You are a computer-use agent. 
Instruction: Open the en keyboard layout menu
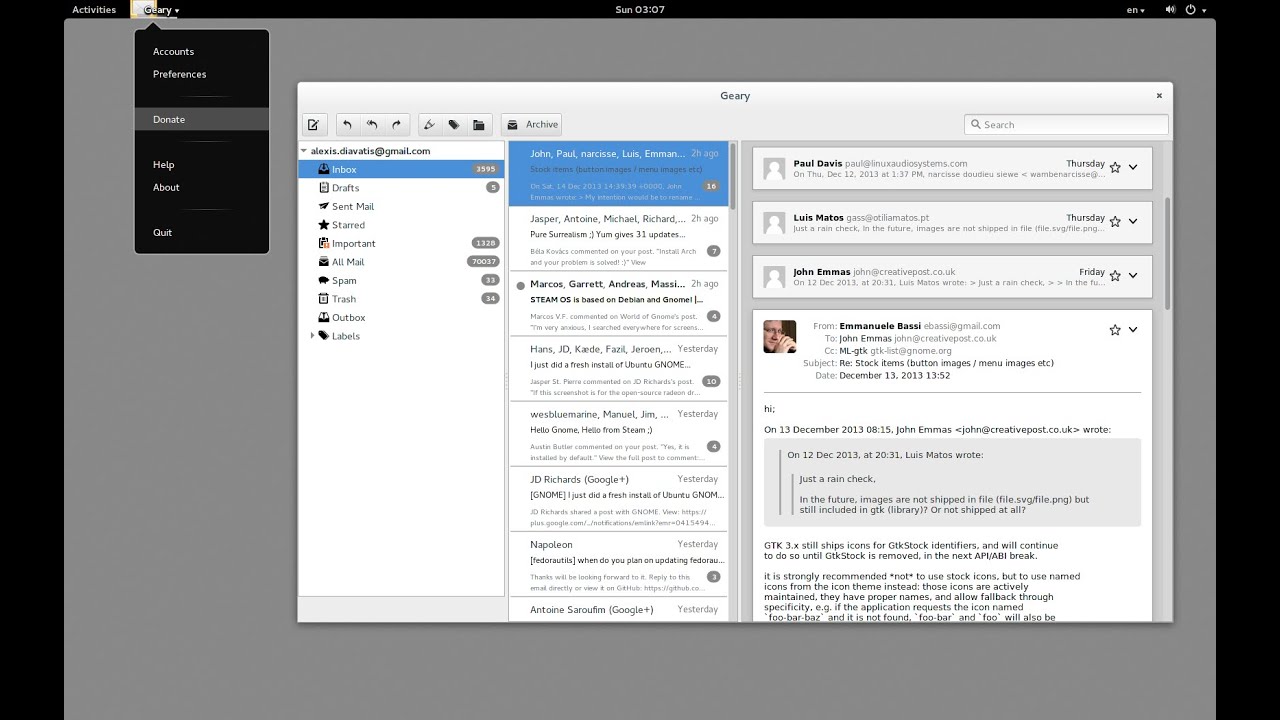tap(1135, 10)
